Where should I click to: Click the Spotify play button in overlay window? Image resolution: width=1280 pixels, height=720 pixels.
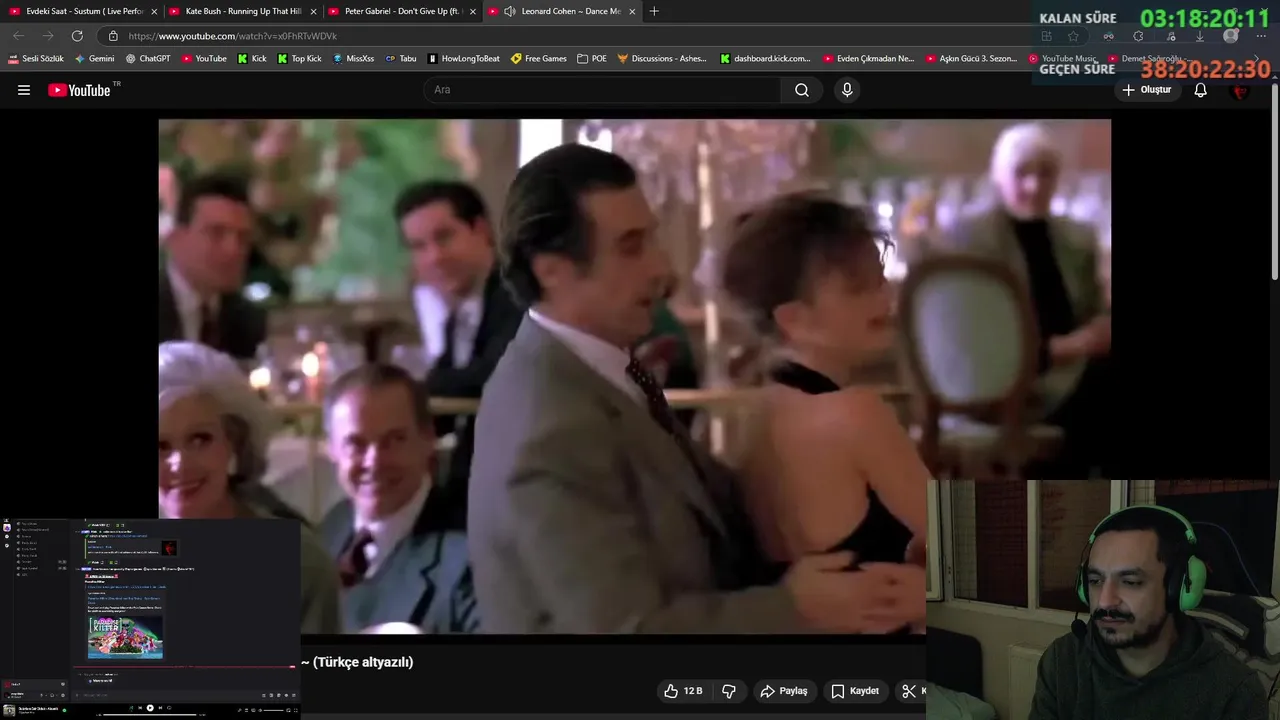(x=150, y=708)
